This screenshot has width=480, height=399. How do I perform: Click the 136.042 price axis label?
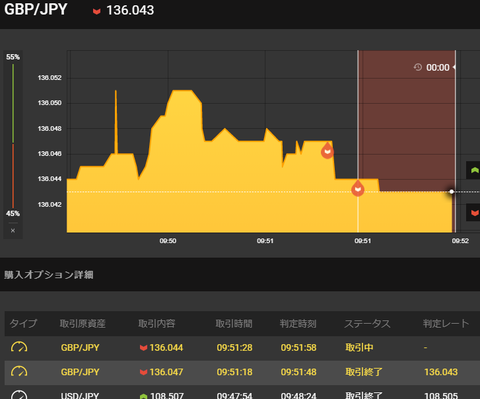pyautogui.click(x=49, y=204)
